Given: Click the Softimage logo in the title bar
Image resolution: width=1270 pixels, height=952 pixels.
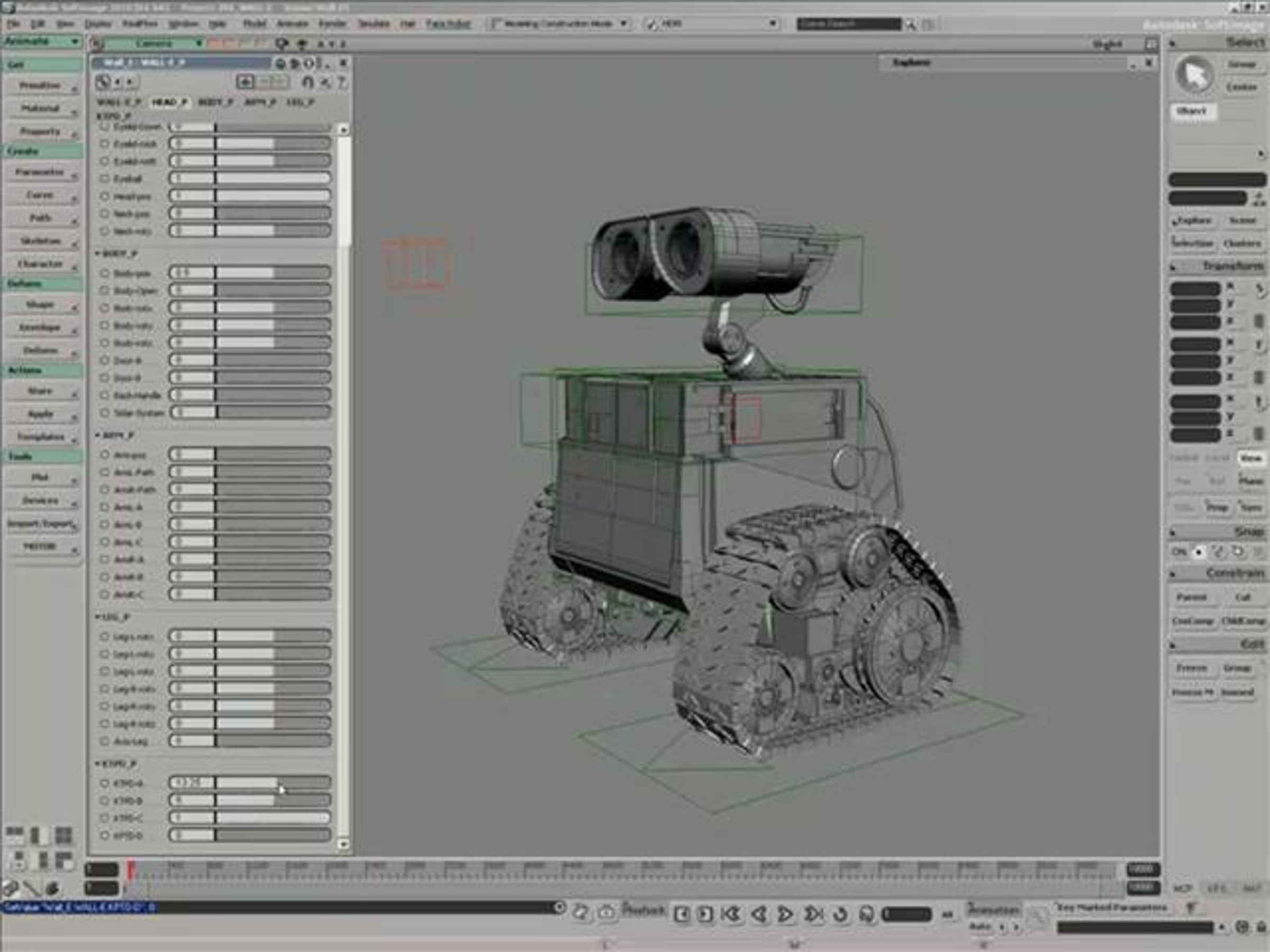Looking at the screenshot, I should pyautogui.click(x=7, y=7).
